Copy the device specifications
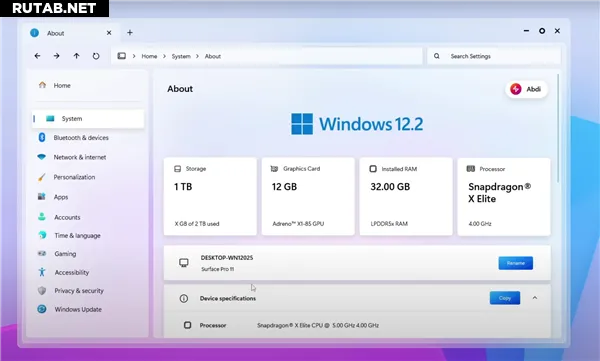The width and height of the screenshot is (600, 361). pyautogui.click(x=505, y=298)
